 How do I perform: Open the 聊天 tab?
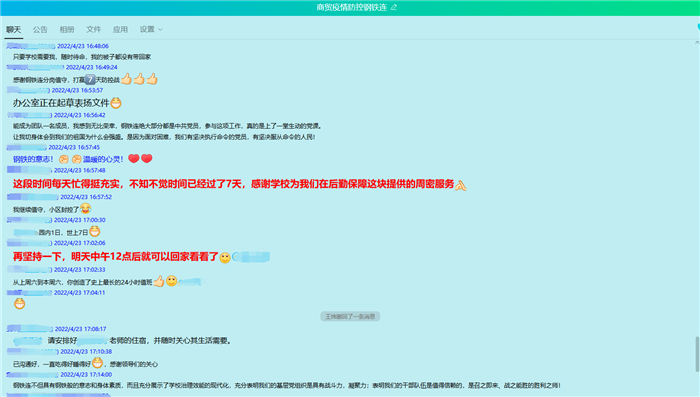click(13, 29)
